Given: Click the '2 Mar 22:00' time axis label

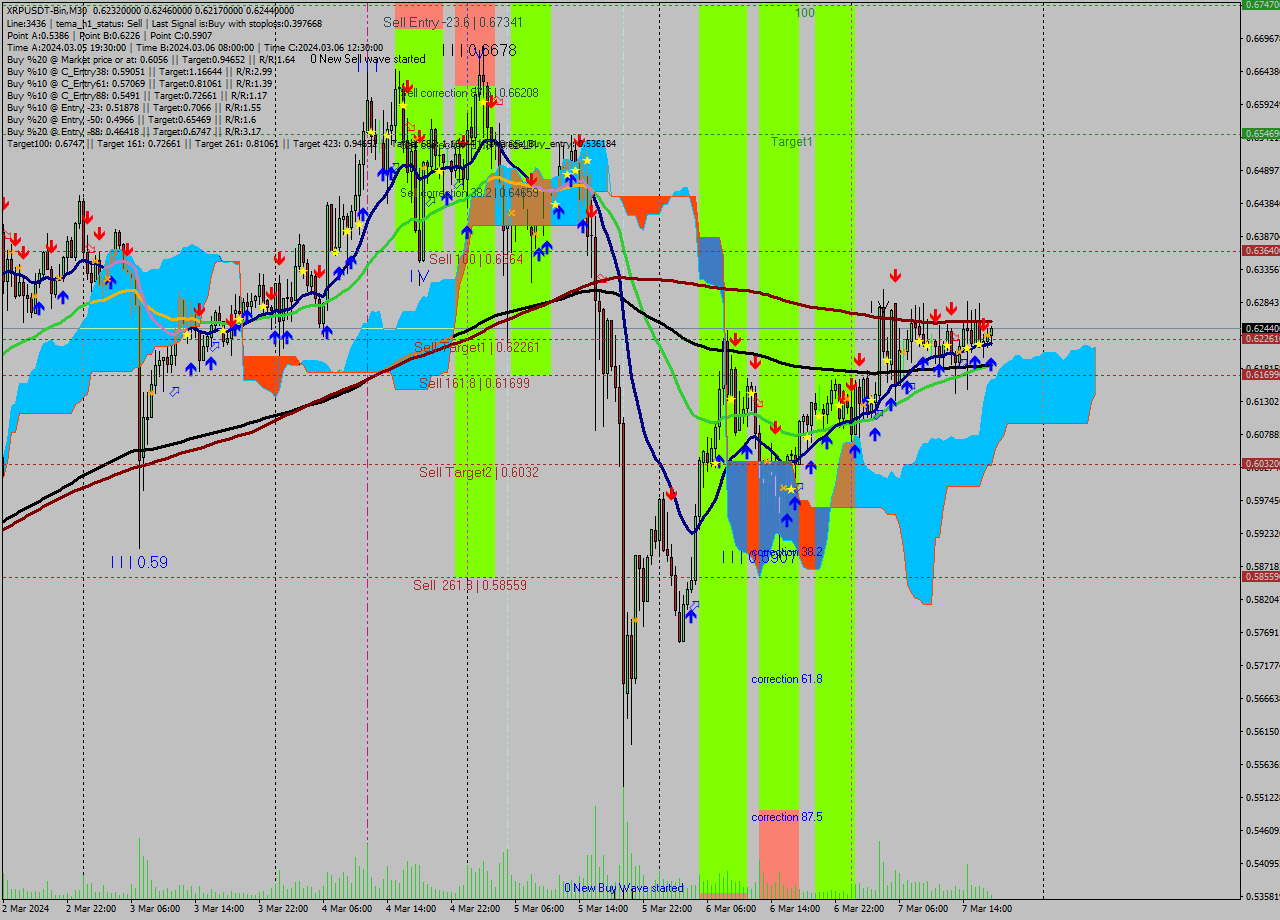Looking at the screenshot, I should (x=90, y=909).
